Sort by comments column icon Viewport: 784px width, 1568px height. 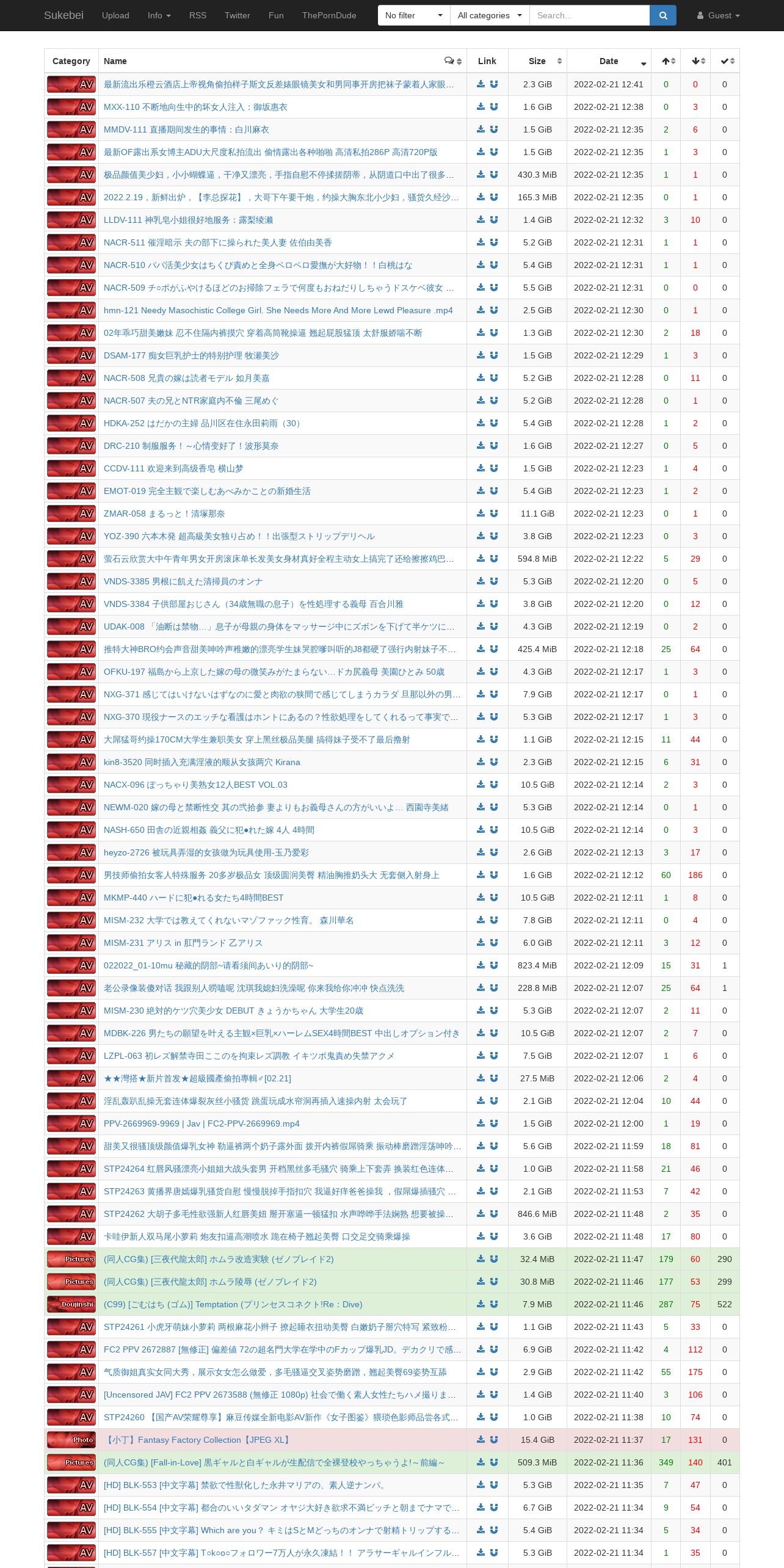tap(452, 61)
